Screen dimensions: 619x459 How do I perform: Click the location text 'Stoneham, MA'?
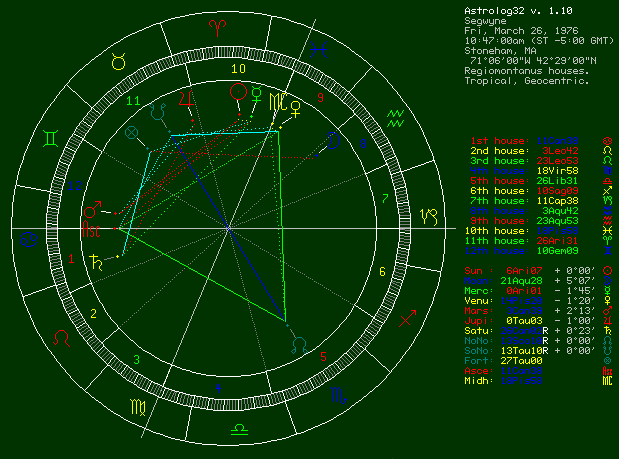(500, 51)
